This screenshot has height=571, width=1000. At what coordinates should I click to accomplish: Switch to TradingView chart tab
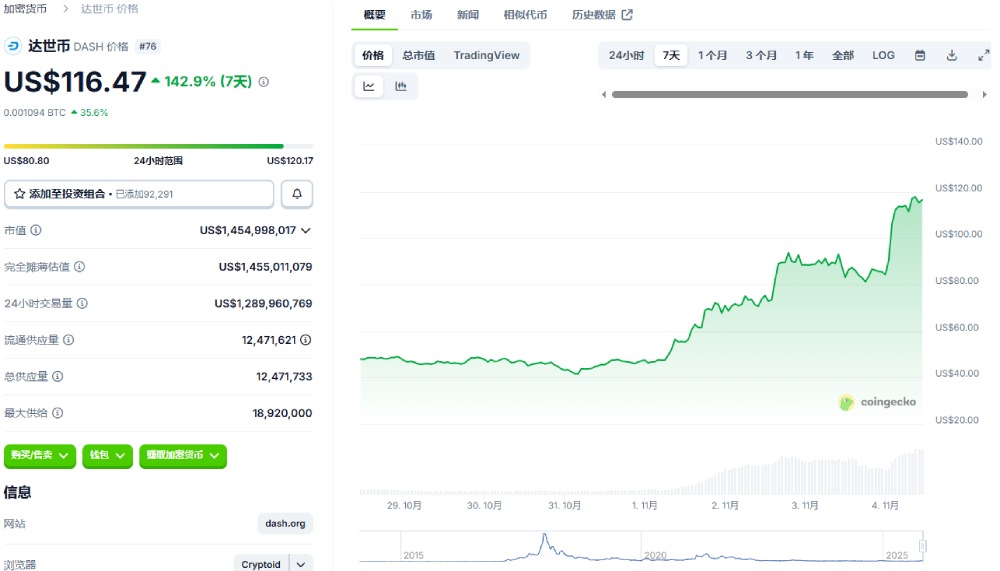[x=487, y=56]
